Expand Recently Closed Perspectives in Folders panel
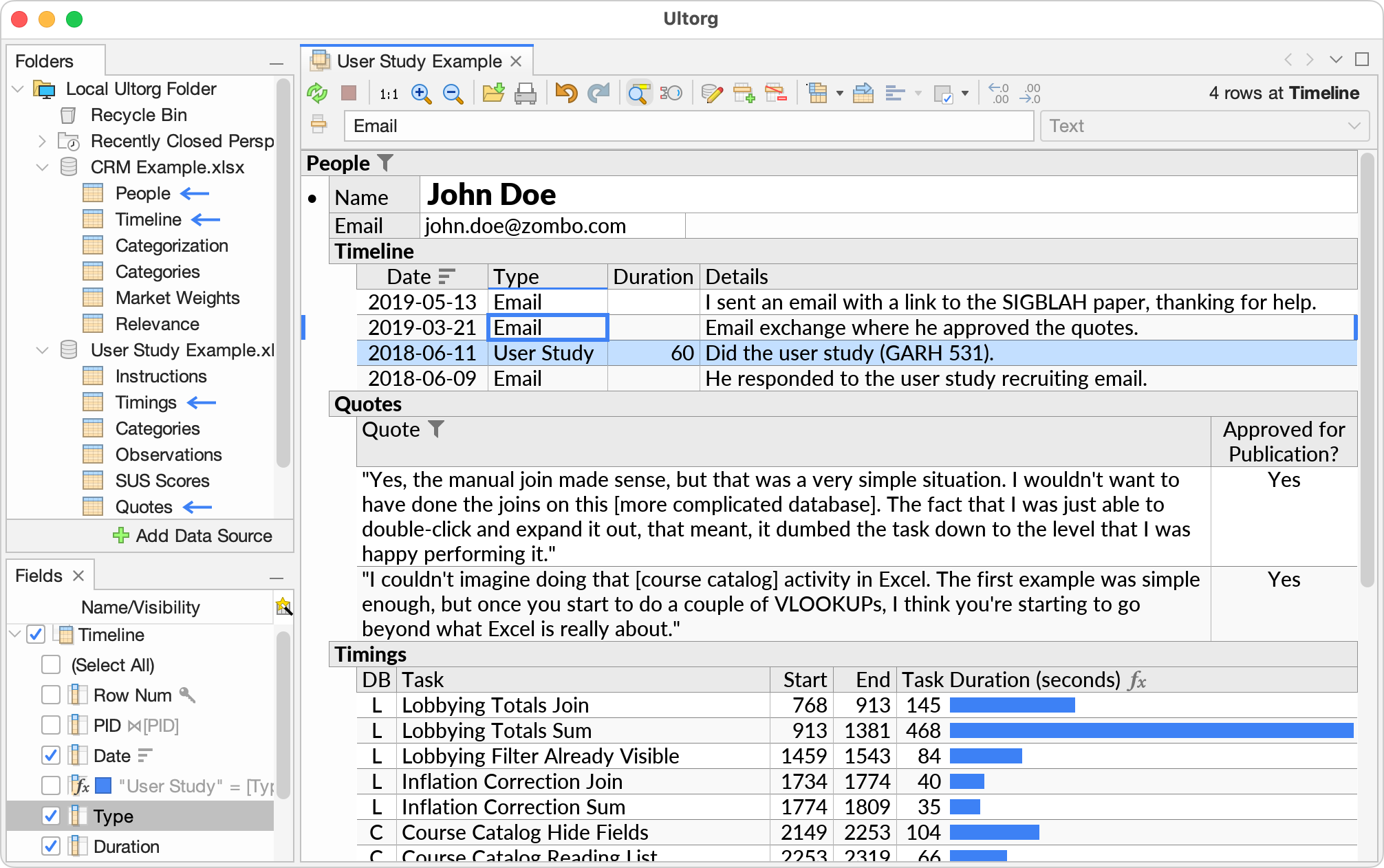The height and width of the screenshot is (868, 1384). (x=41, y=141)
